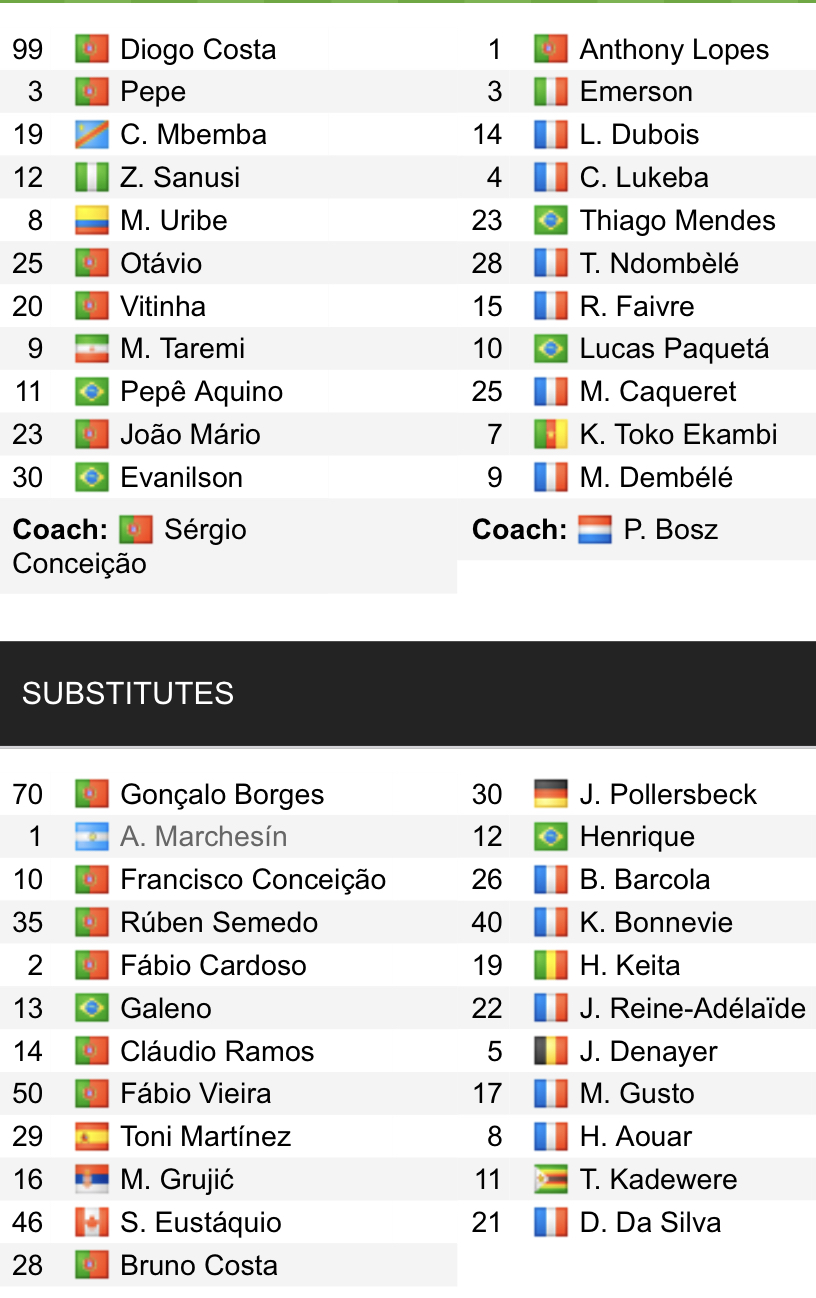
Task: Click the Colombia flag beside M. Uribe
Action: (x=91, y=221)
